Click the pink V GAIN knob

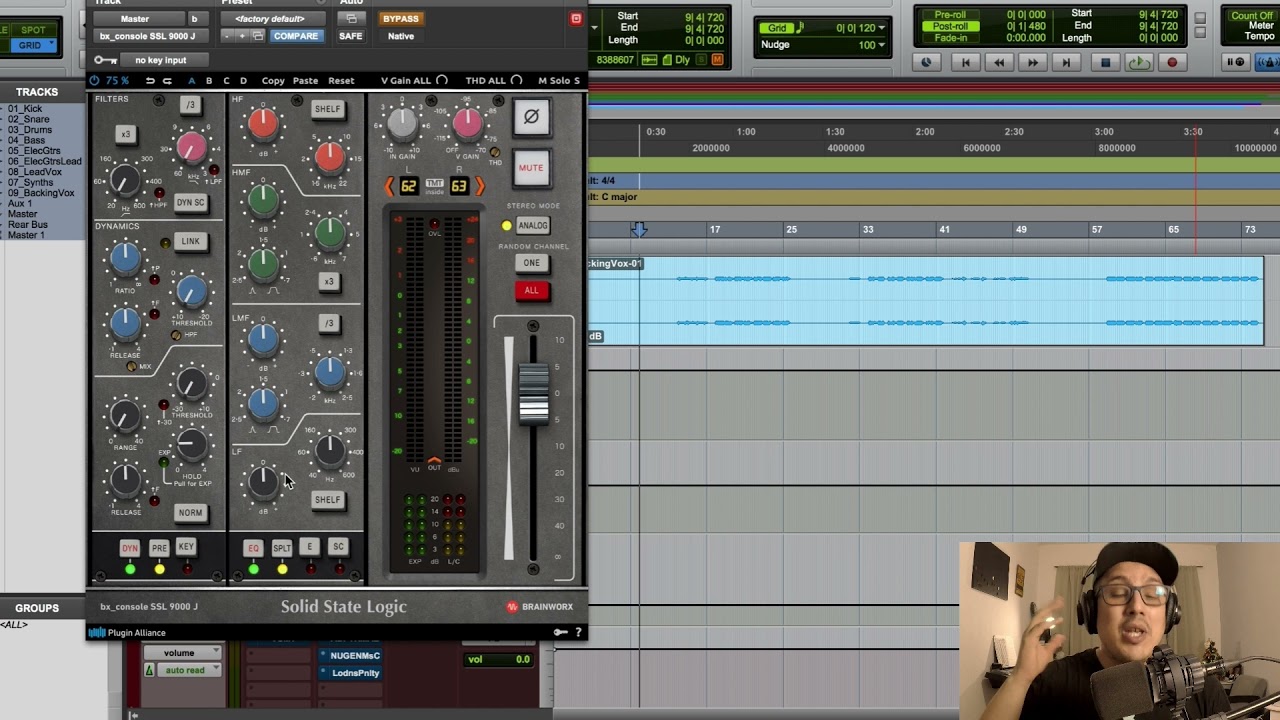tap(467, 124)
